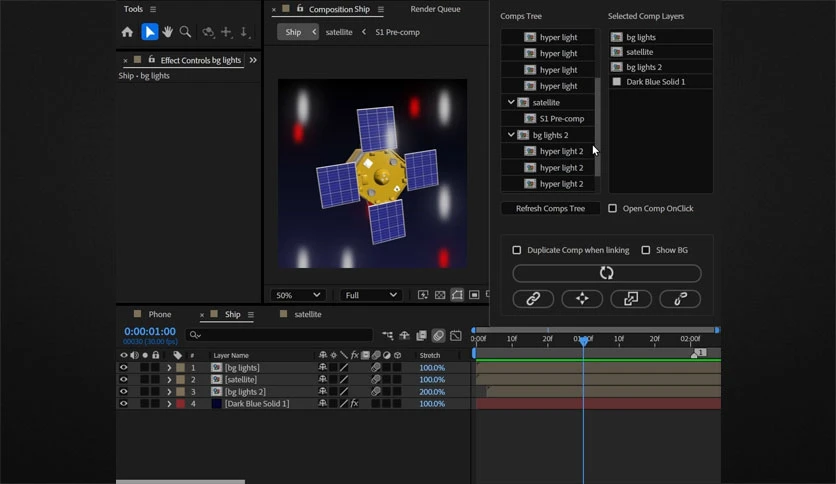The height and width of the screenshot is (484, 836).
Task: Enable Show BG checkbox
Action: [646, 250]
